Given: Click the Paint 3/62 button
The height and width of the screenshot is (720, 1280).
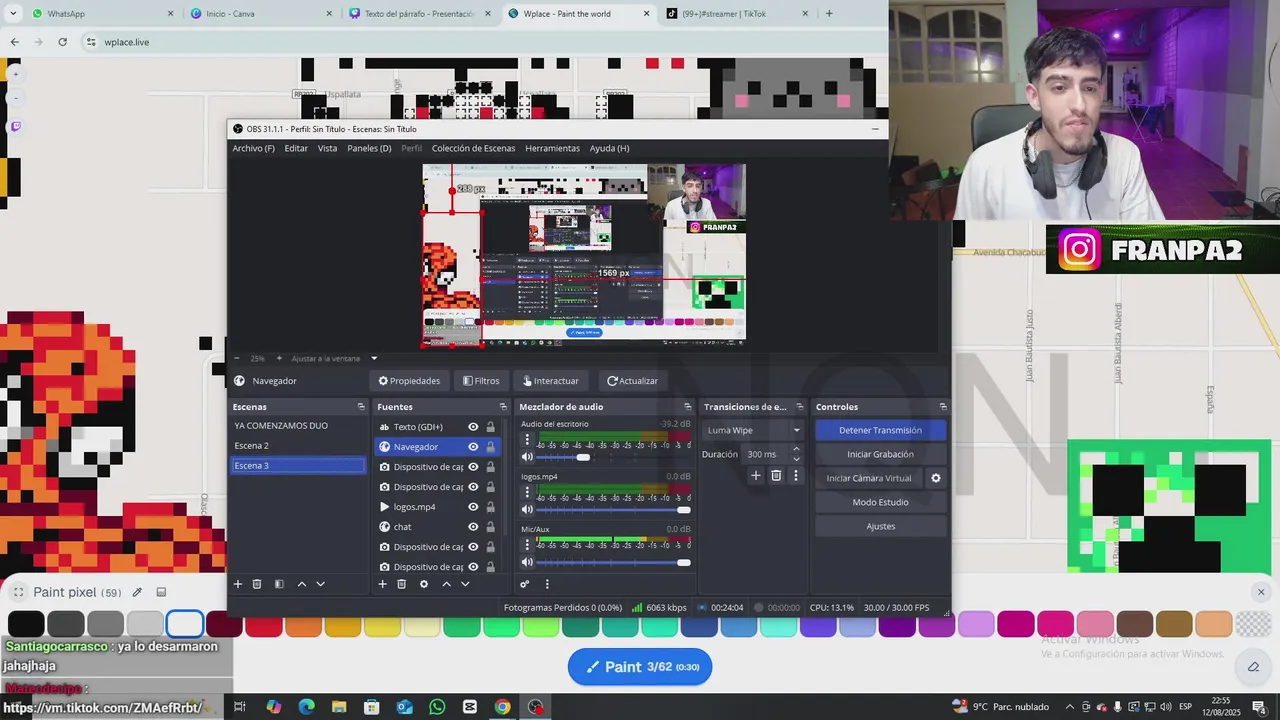Looking at the screenshot, I should pos(640,667).
